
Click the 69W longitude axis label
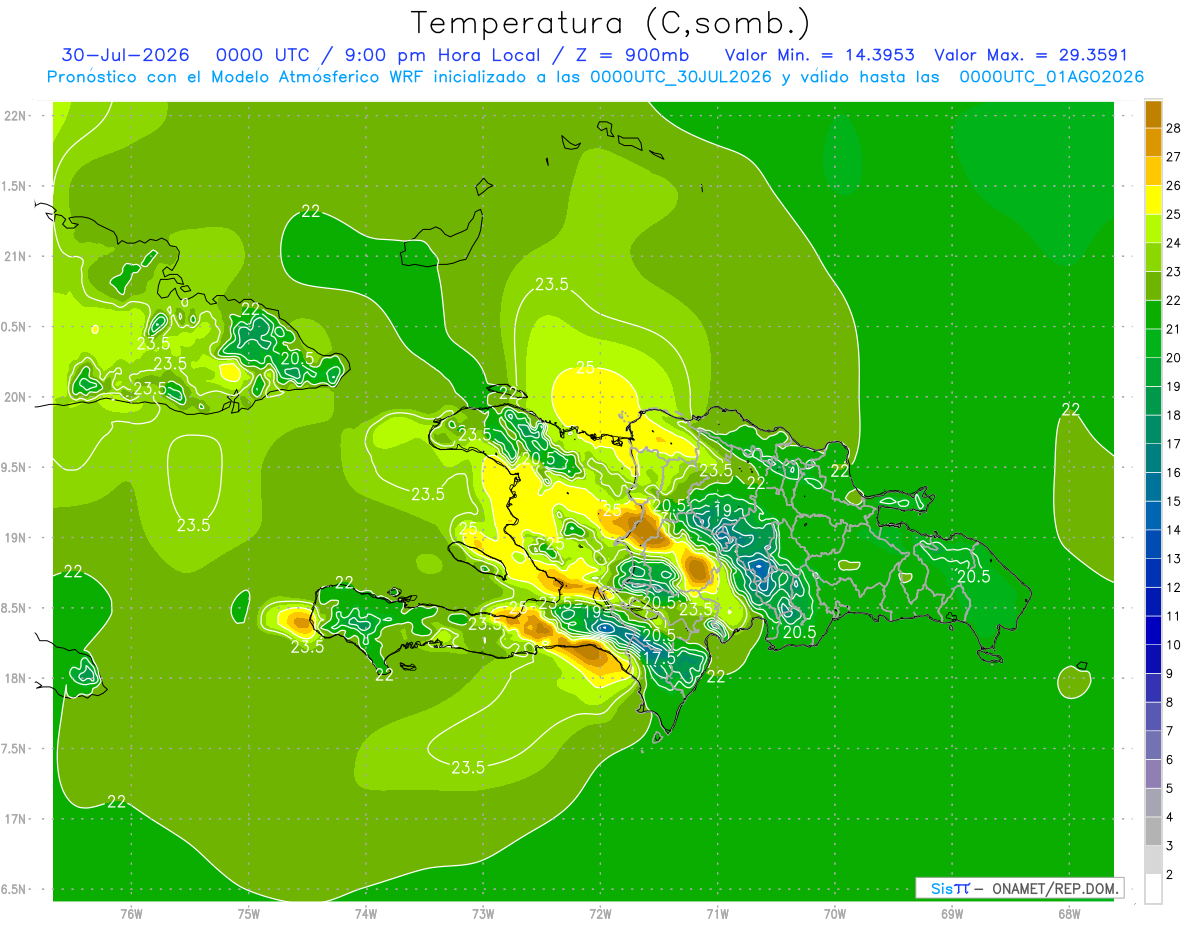click(952, 913)
